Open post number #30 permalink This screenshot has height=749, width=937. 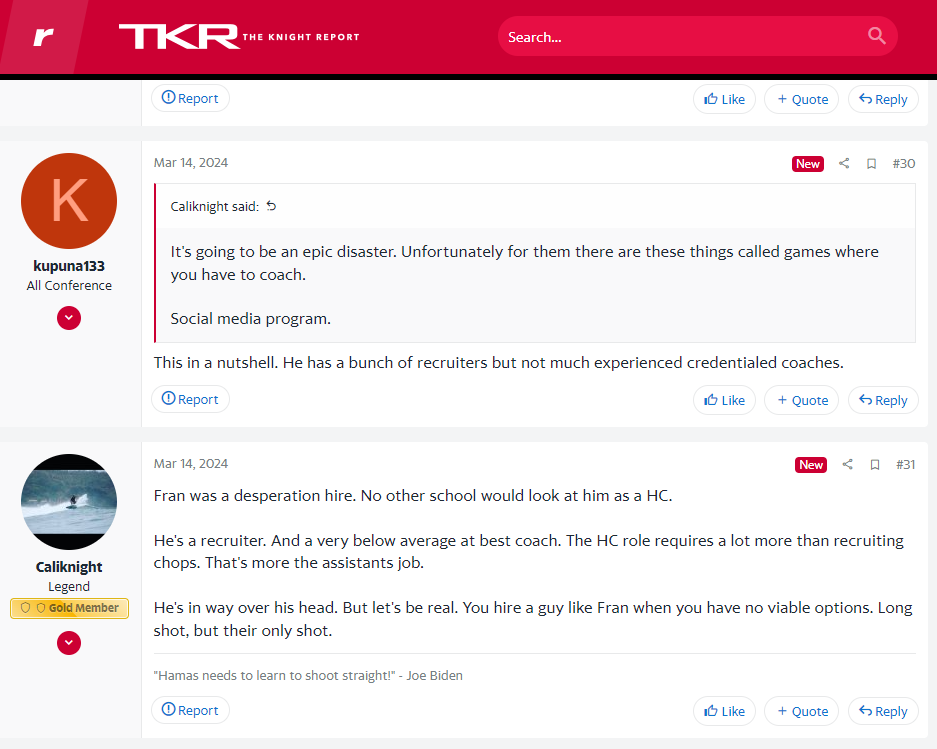click(903, 164)
